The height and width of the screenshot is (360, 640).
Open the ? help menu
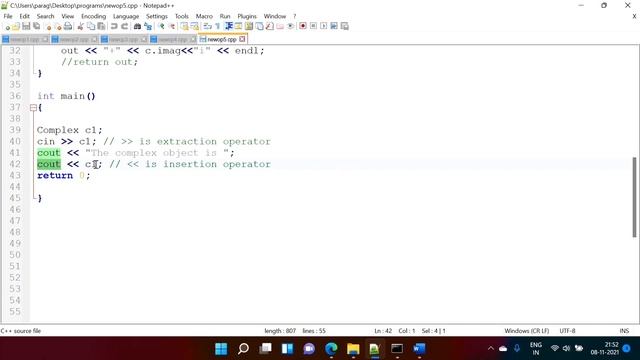tap(294, 16)
